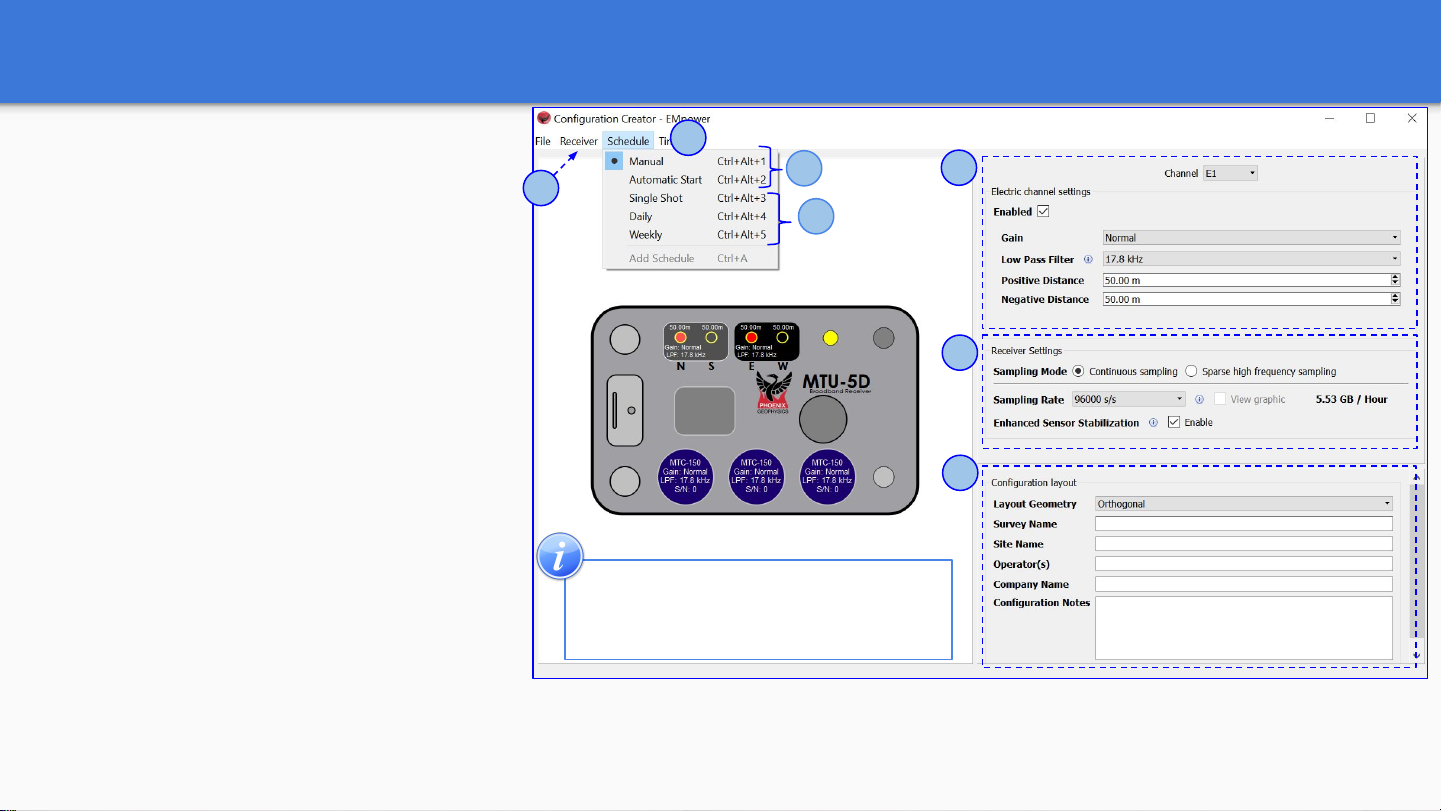Click bottom-right light gray connector on receiver
Image resolution: width=1441 pixels, height=811 pixels.
pos(883,478)
